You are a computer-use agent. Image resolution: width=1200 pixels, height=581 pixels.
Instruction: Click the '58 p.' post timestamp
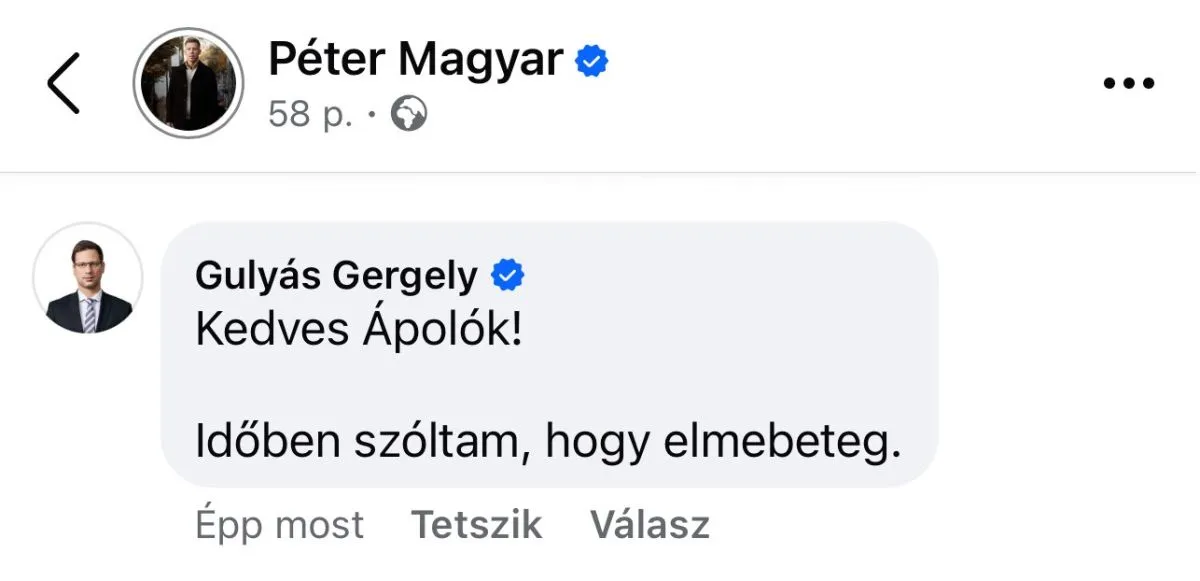[310, 116]
